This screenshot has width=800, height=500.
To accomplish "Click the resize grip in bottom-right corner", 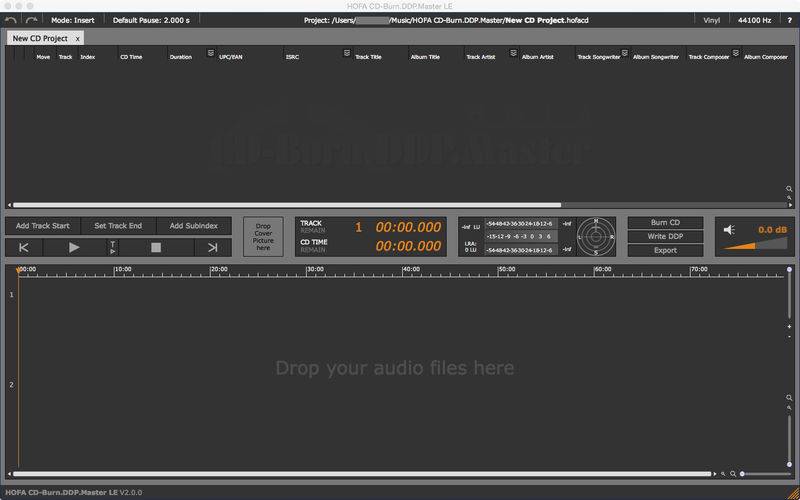I will coord(794,494).
